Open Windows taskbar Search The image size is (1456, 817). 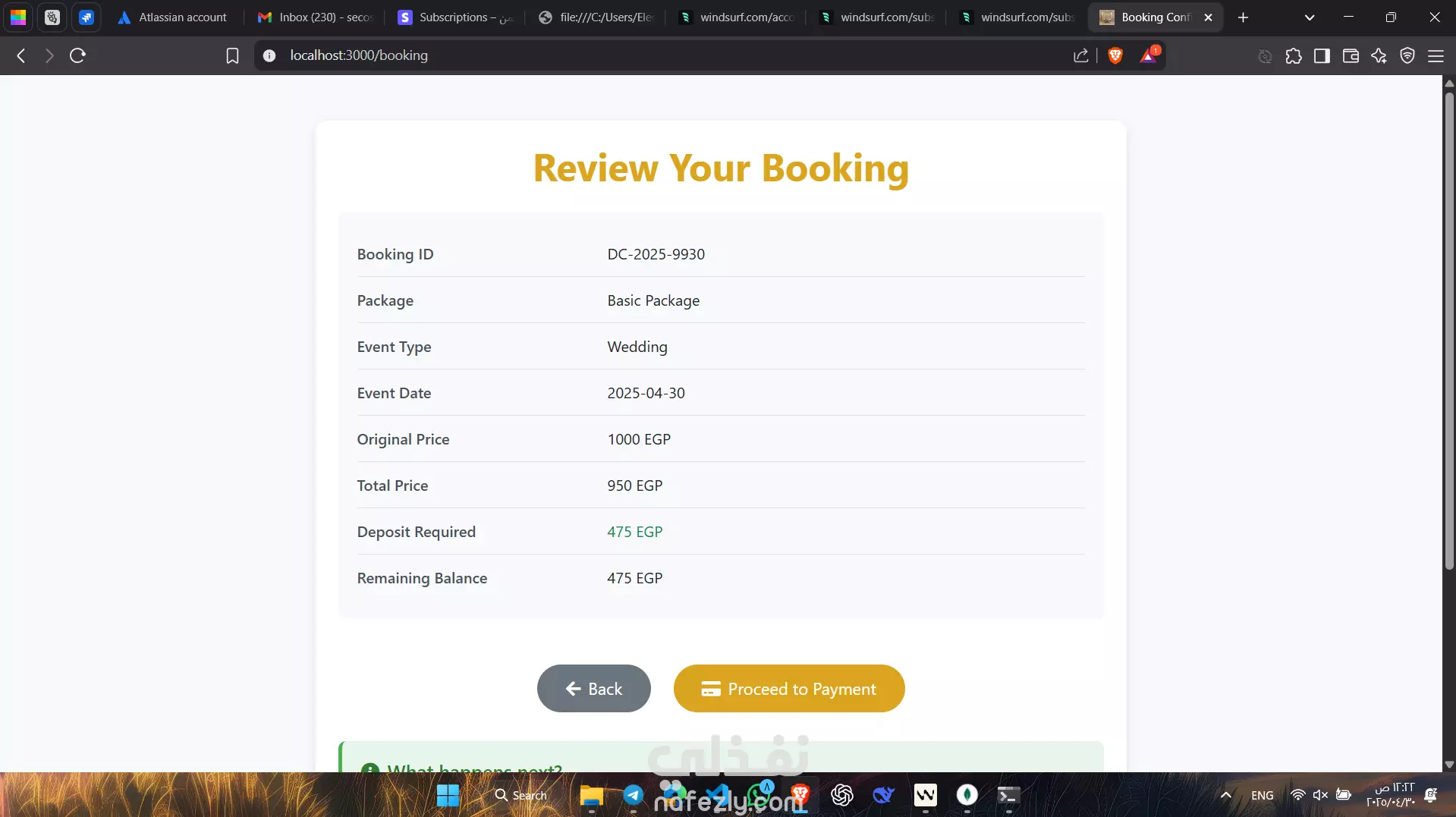coord(520,795)
